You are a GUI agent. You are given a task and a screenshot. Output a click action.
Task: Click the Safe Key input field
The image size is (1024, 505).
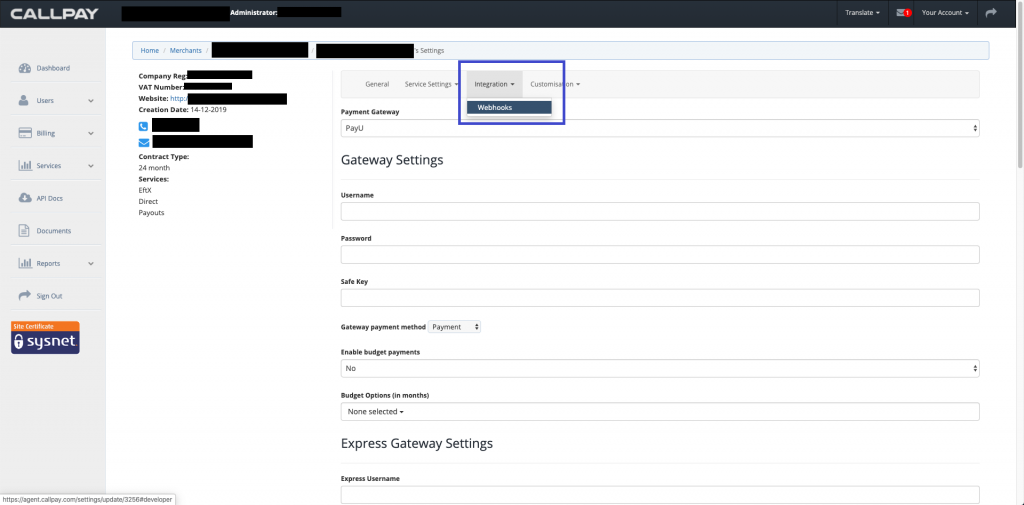pyautogui.click(x=660, y=298)
